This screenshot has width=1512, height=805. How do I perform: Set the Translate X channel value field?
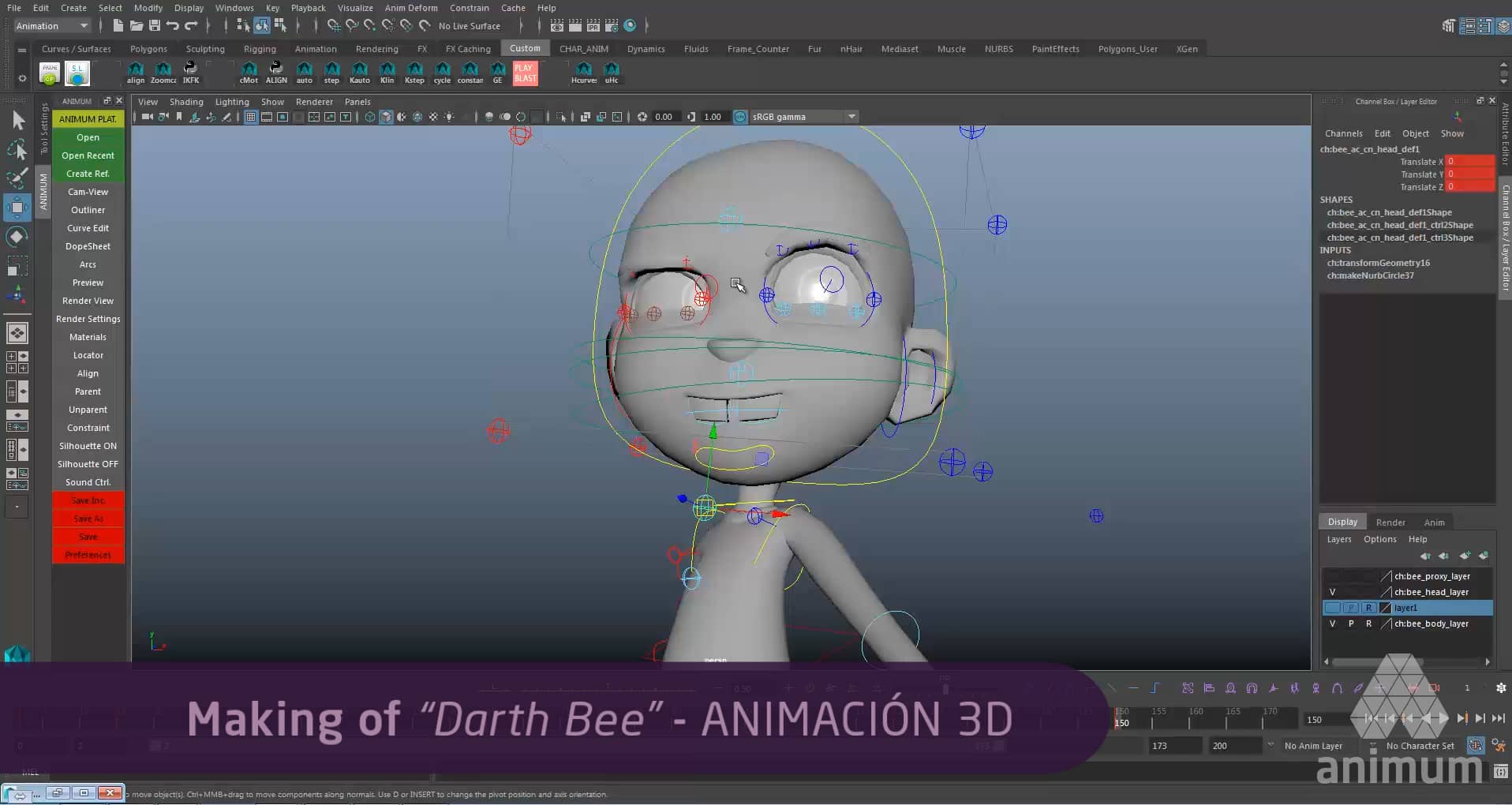pyautogui.click(x=1469, y=161)
